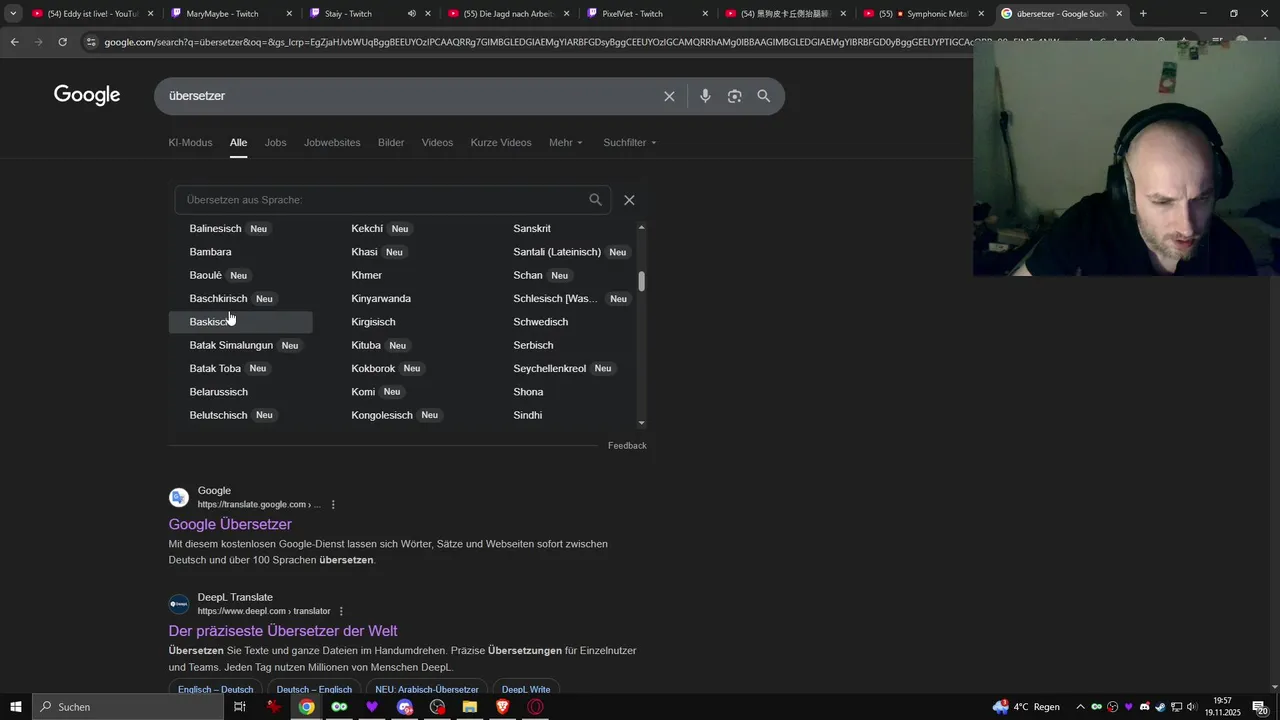The height and width of the screenshot is (720, 1280).
Task: Open Kurze Videos tab
Action: pos(501,143)
